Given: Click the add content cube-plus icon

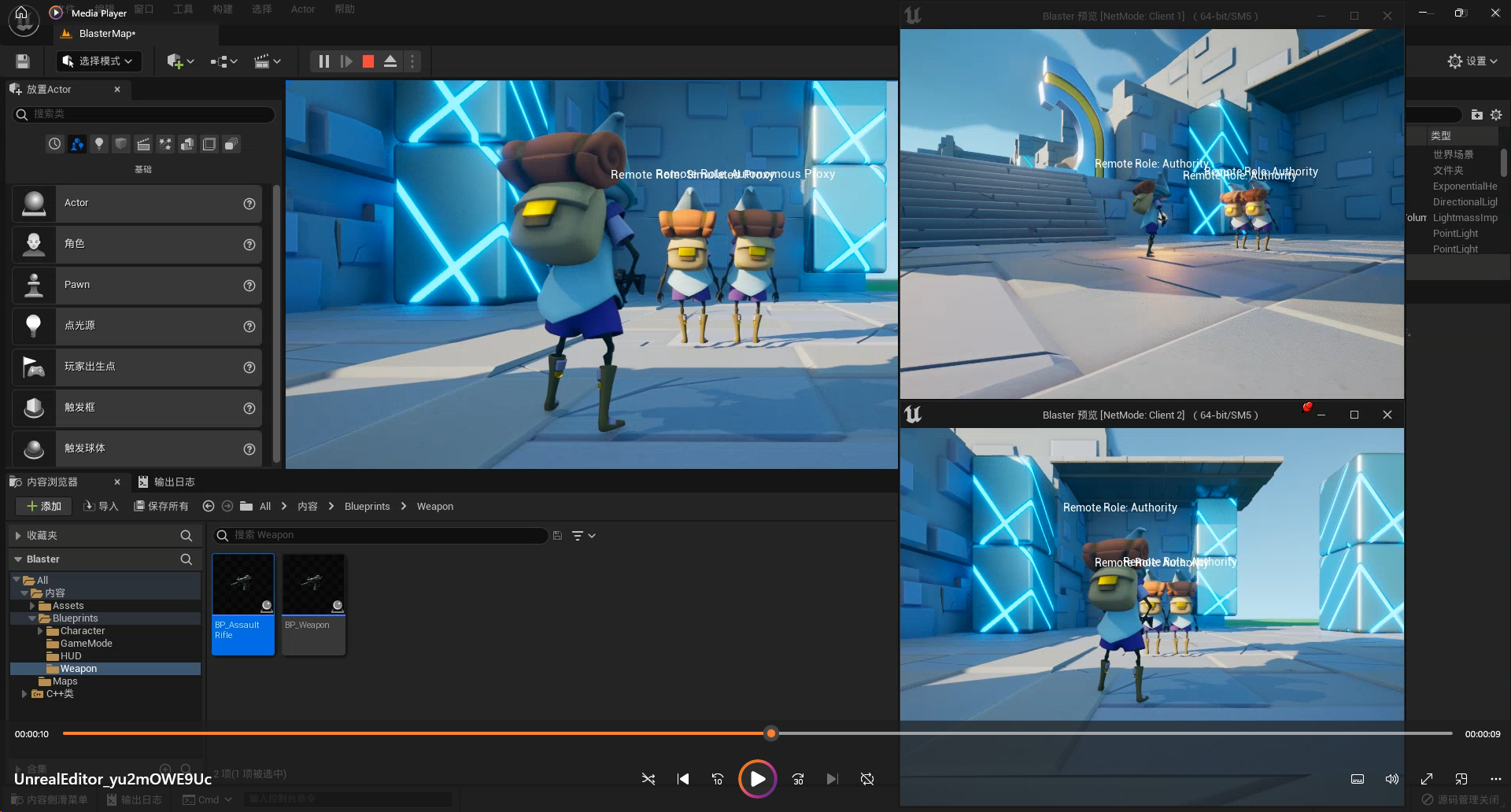Looking at the screenshot, I should 180,61.
